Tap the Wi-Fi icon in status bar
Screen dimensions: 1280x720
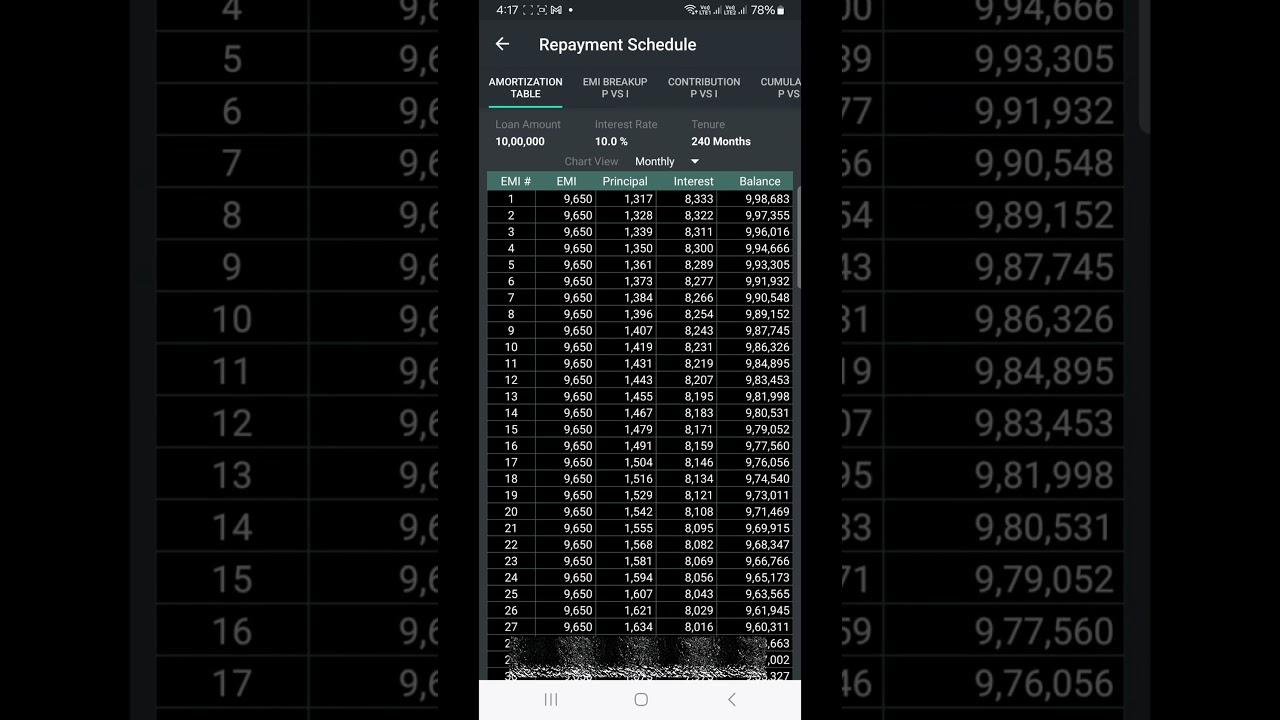pyautogui.click(x=690, y=10)
